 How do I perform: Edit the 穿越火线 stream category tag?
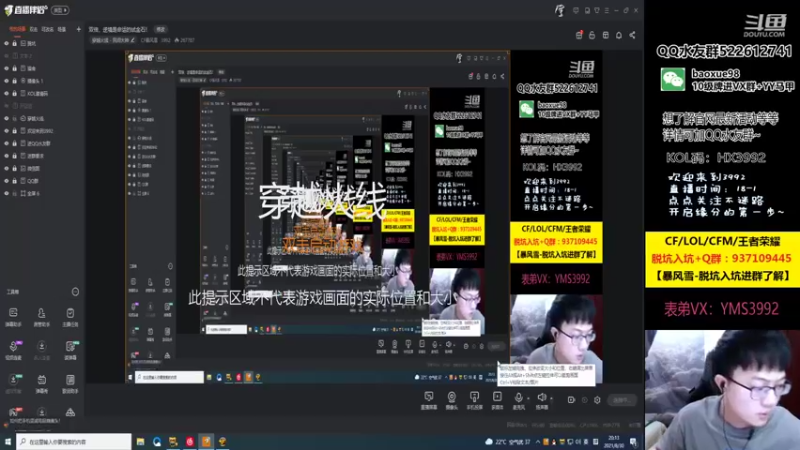pos(113,40)
